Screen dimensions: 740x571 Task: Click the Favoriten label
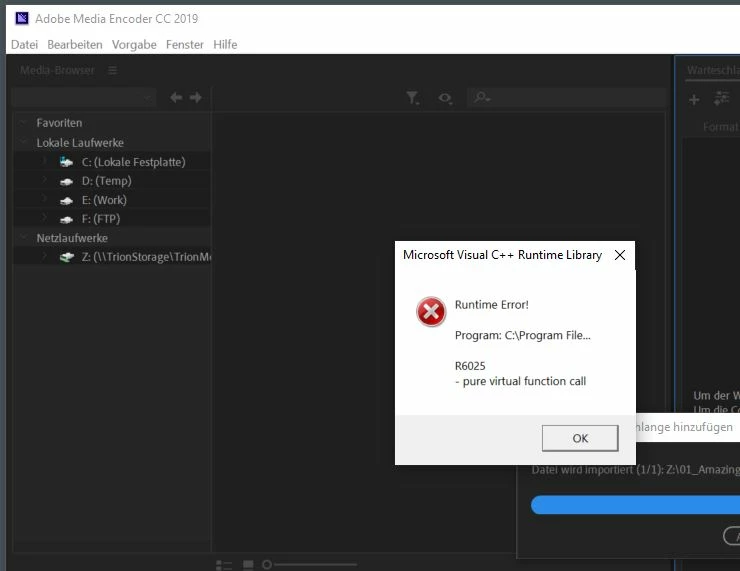point(59,123)
